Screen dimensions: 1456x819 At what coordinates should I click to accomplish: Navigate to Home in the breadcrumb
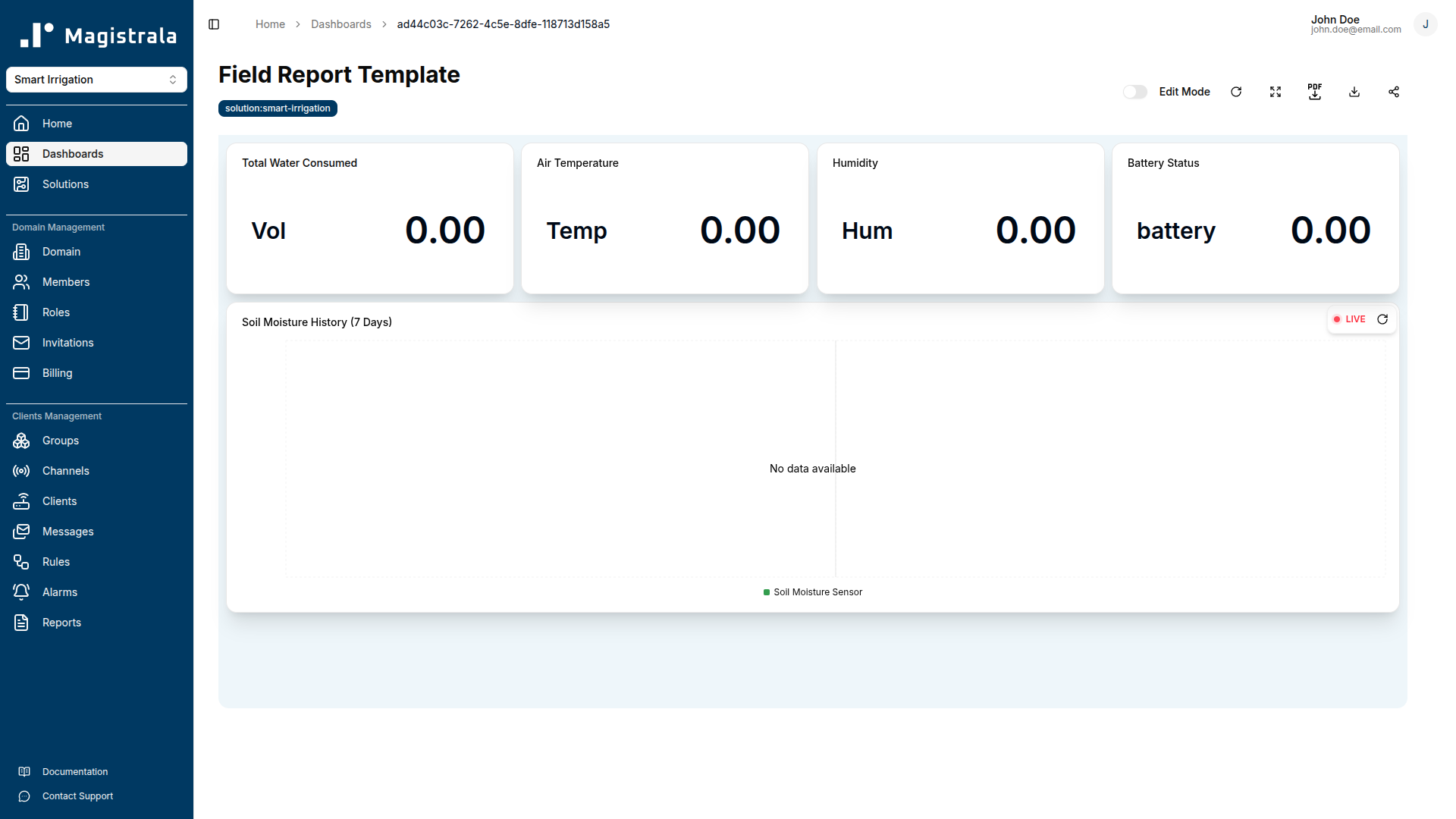point(270,24)
